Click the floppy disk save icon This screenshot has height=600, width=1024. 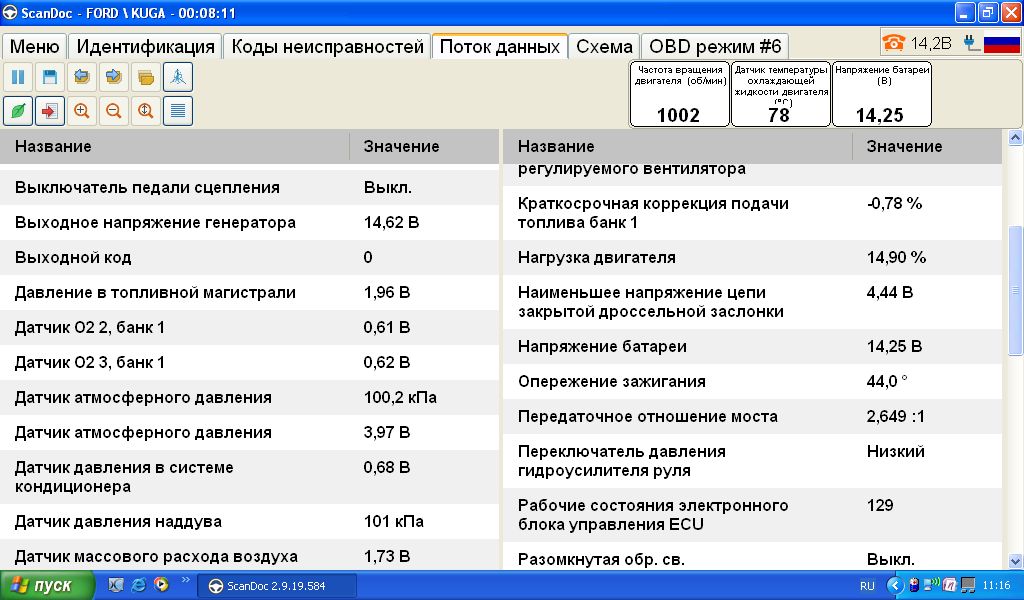pyautogui.click(x=50, y=77)
